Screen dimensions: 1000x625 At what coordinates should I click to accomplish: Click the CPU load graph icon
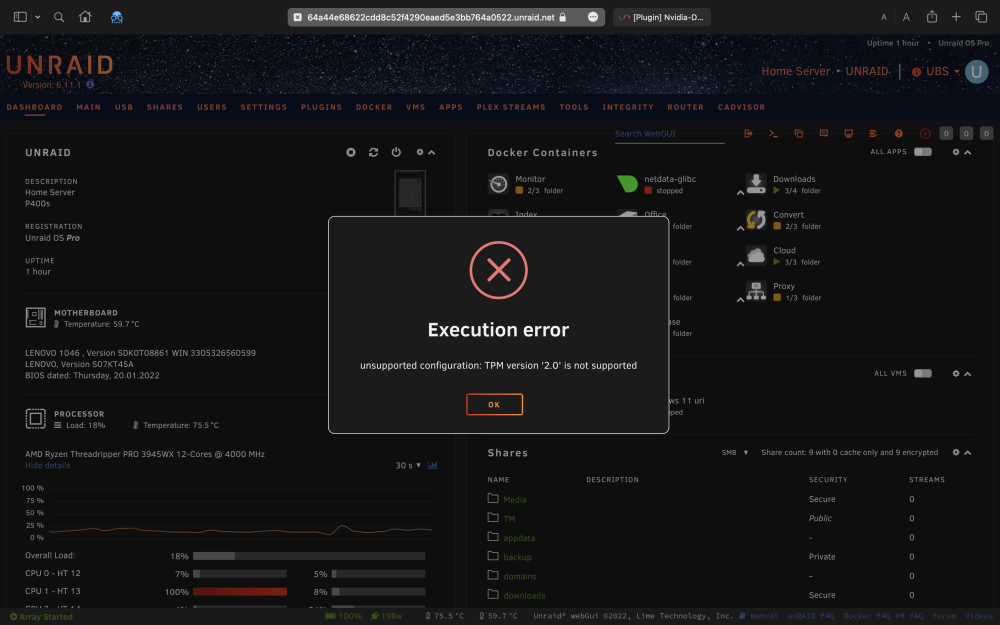click(x=432, y=466)
